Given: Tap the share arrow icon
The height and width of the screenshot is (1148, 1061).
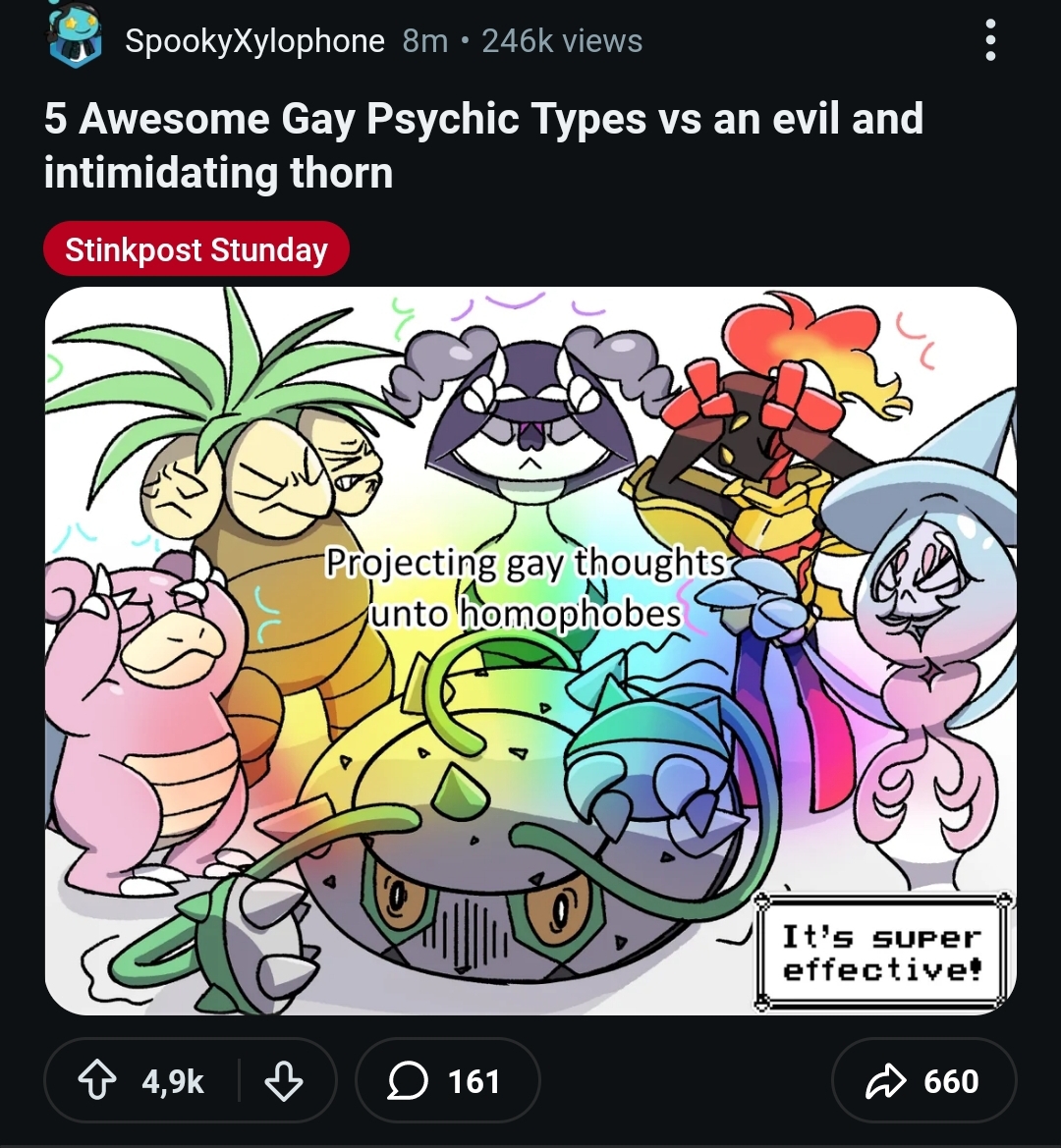Looking at the screenshot, I should click(x=886, y=1081).
